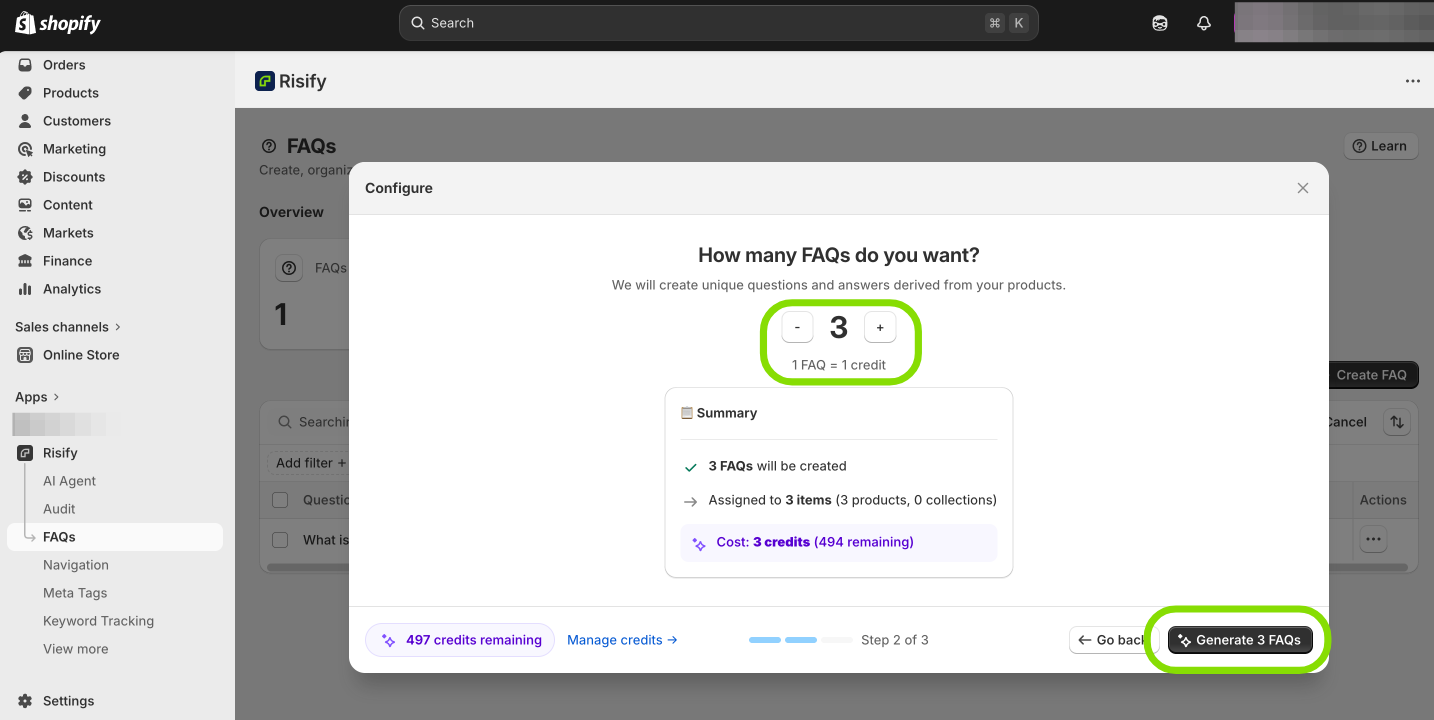Toggle the select-all checkbox in table header
This screenshot has height=720, width=1434.
point(280,500)
